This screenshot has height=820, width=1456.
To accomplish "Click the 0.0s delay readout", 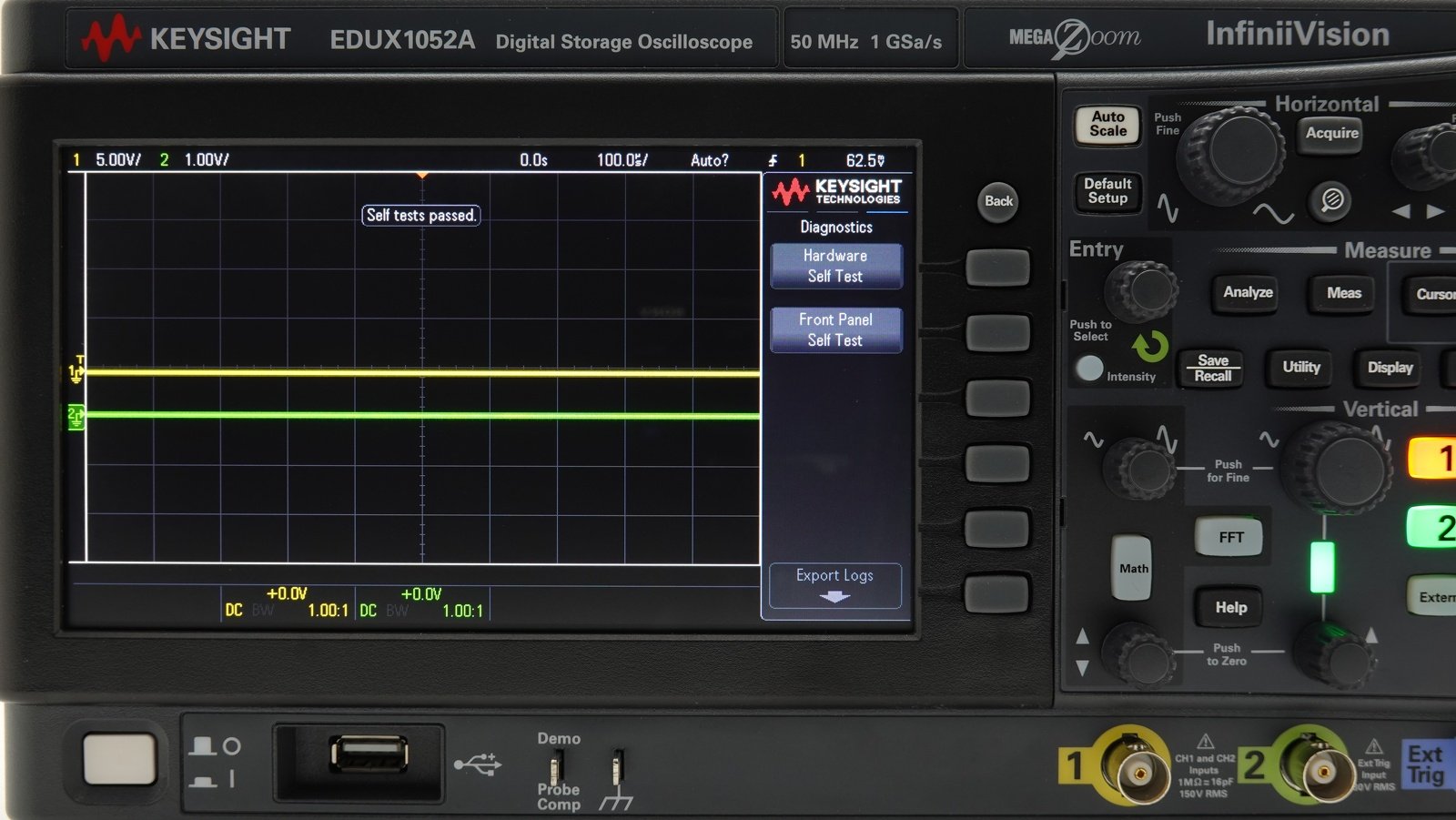I will [534, 160].
